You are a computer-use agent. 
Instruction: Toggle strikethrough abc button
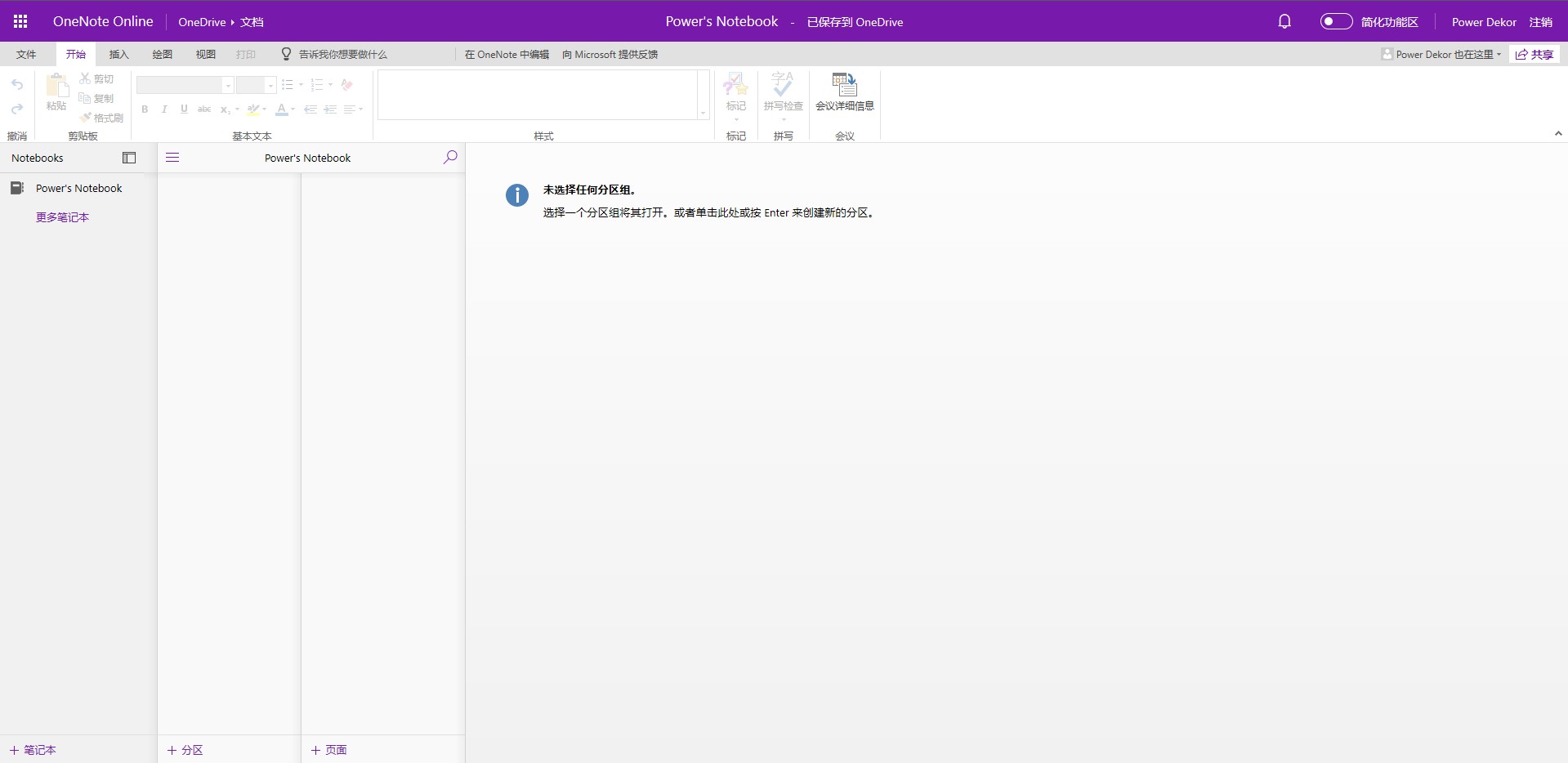coord(204,109)
